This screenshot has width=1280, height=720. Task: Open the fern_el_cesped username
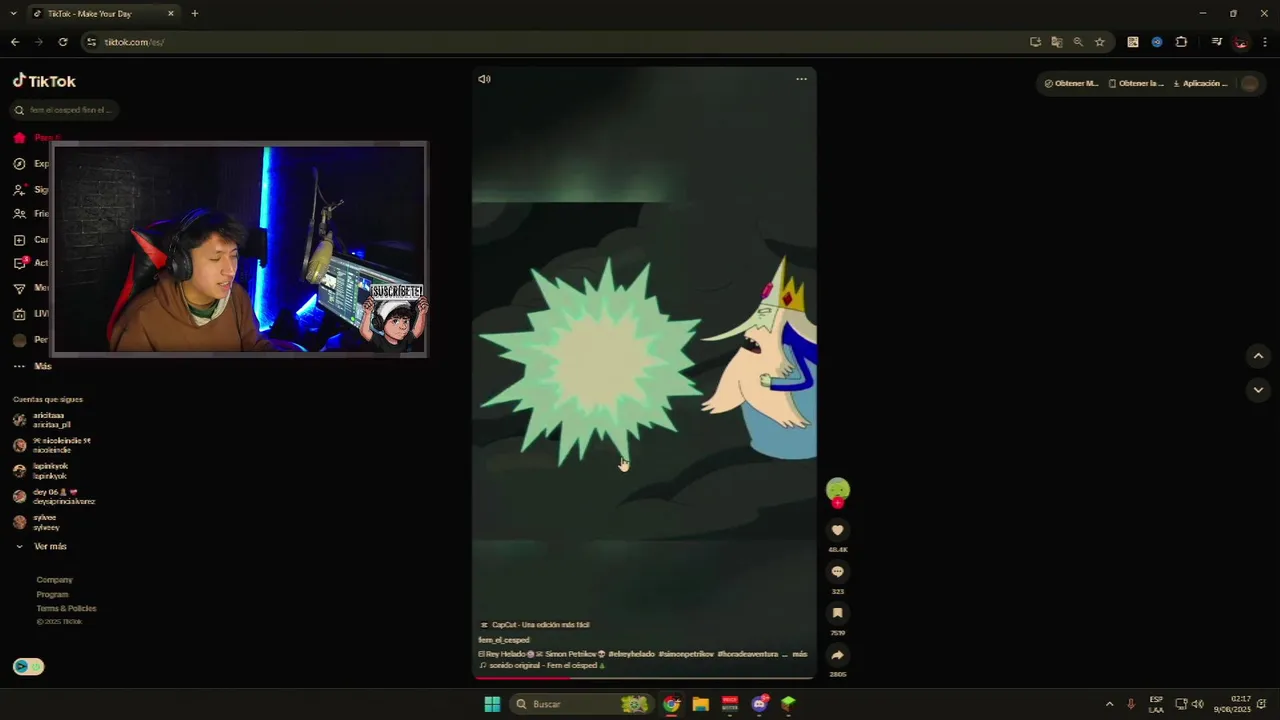coord(504,640)
